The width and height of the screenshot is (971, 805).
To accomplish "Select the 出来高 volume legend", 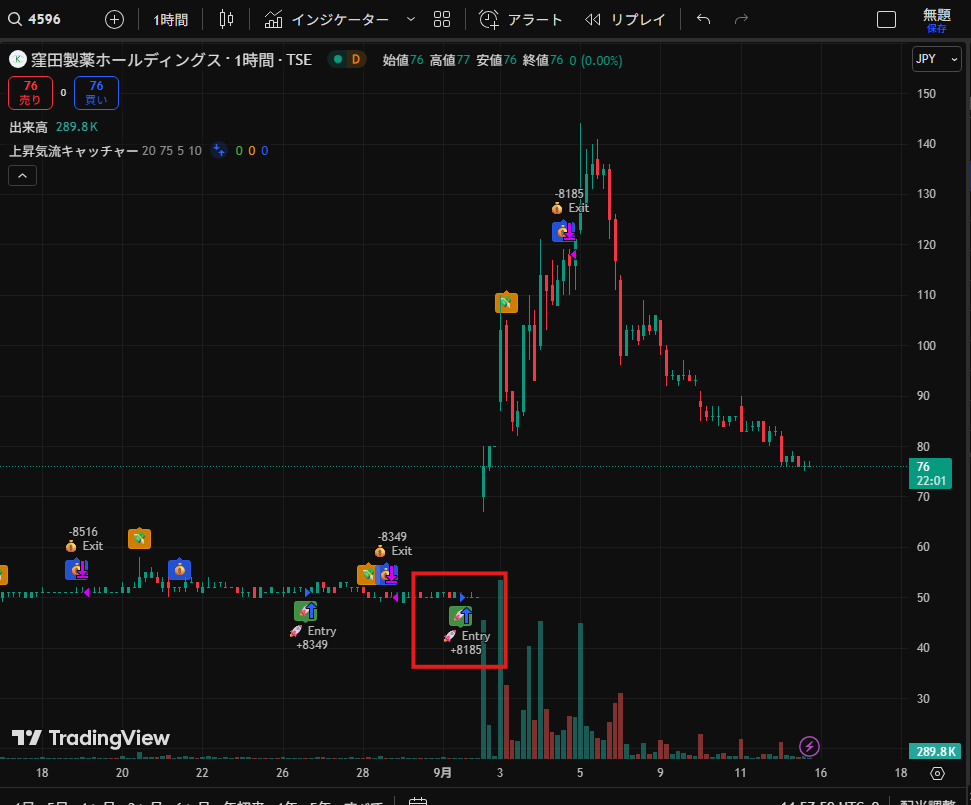I will click(28, 127).
